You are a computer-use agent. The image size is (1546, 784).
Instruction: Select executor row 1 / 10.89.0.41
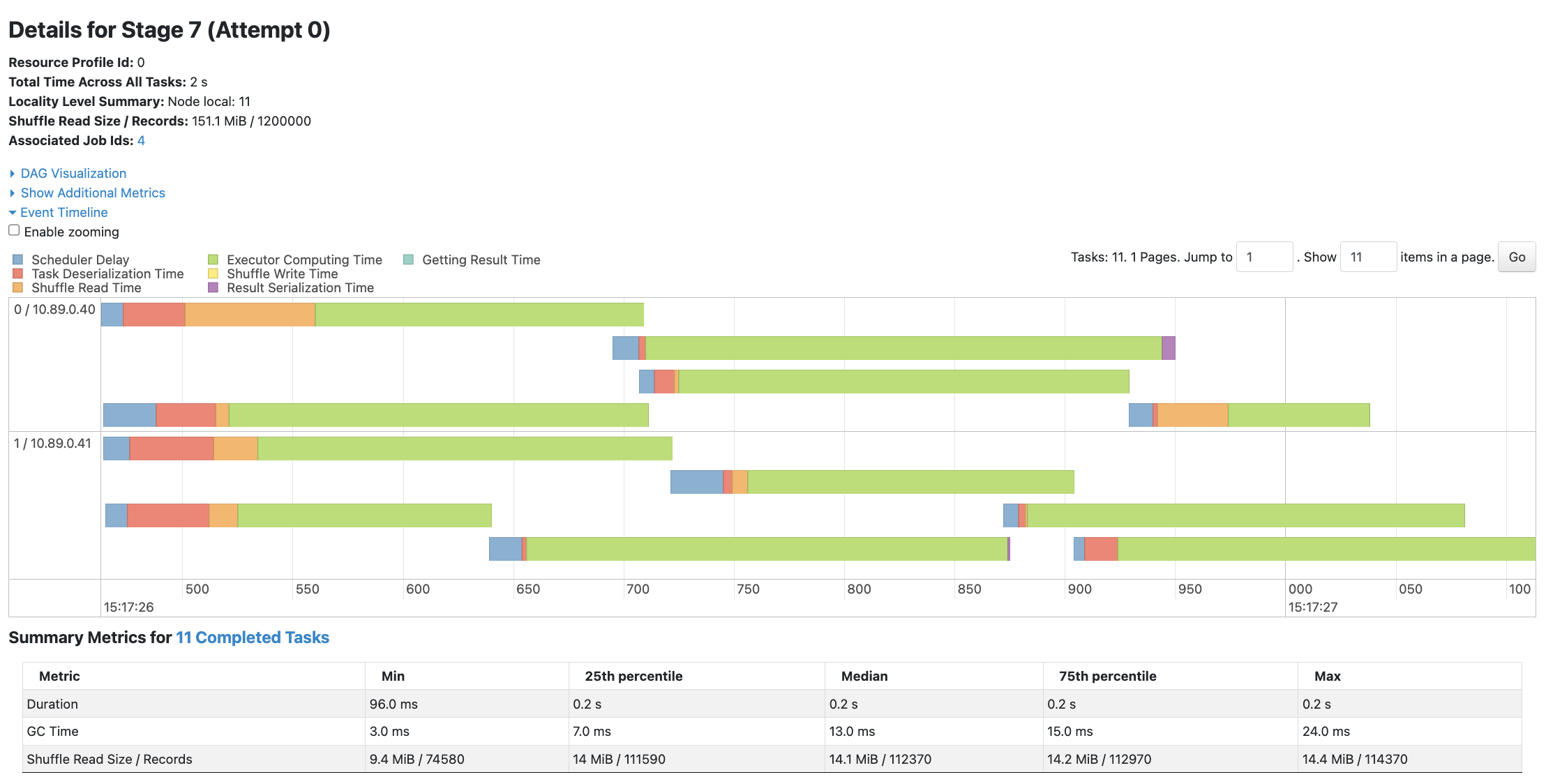(52, 443)
